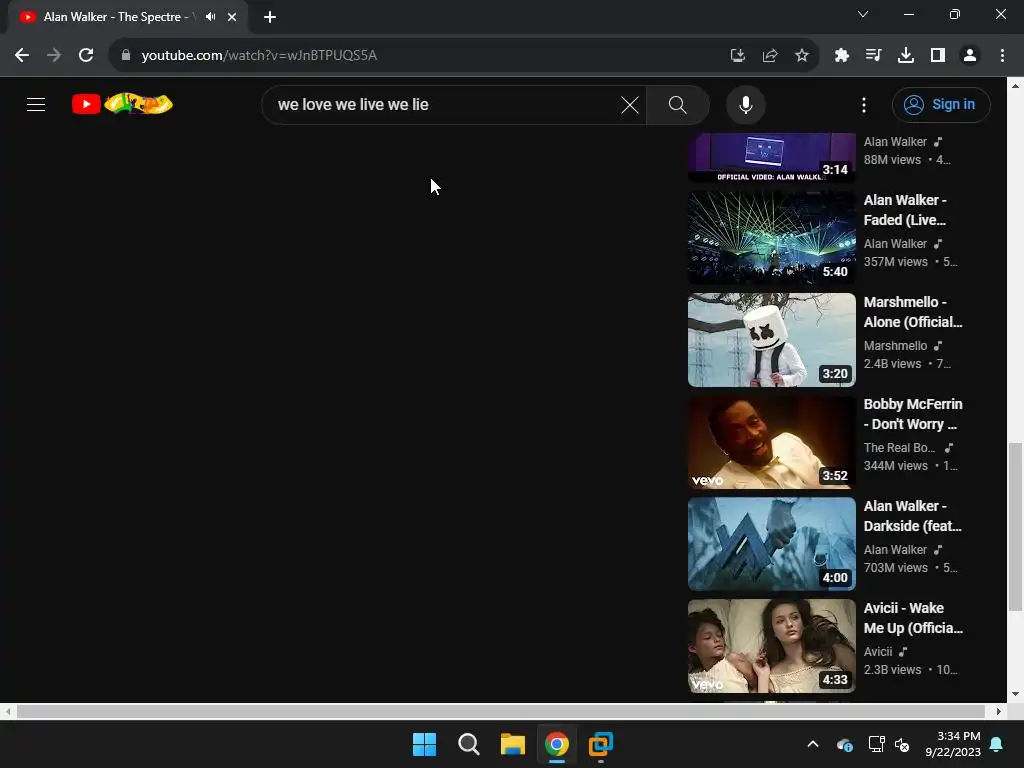Click the Sign in button
The height and width of the screenshot is (768, 1024).
(x=941, y=104)
